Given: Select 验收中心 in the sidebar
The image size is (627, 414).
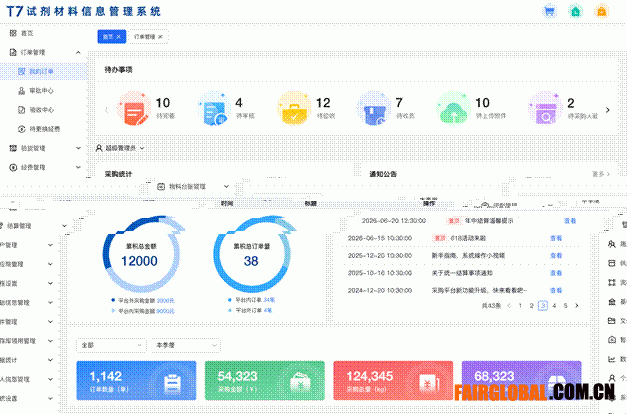Looking at the screenshot, I should [x=42, y=110].
